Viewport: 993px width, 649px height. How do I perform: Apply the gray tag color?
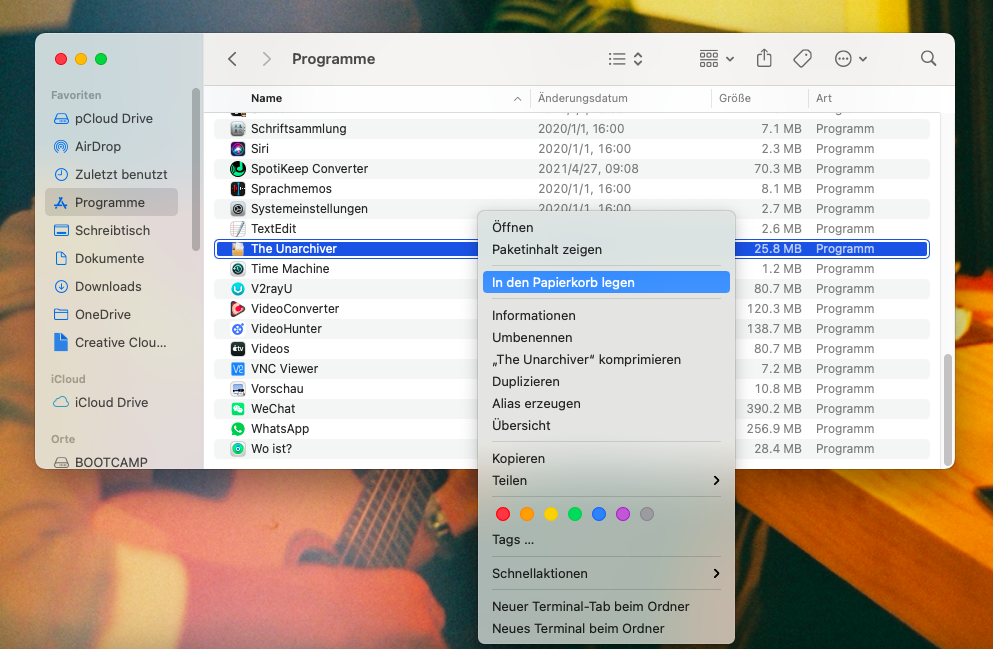pos(647,514)
